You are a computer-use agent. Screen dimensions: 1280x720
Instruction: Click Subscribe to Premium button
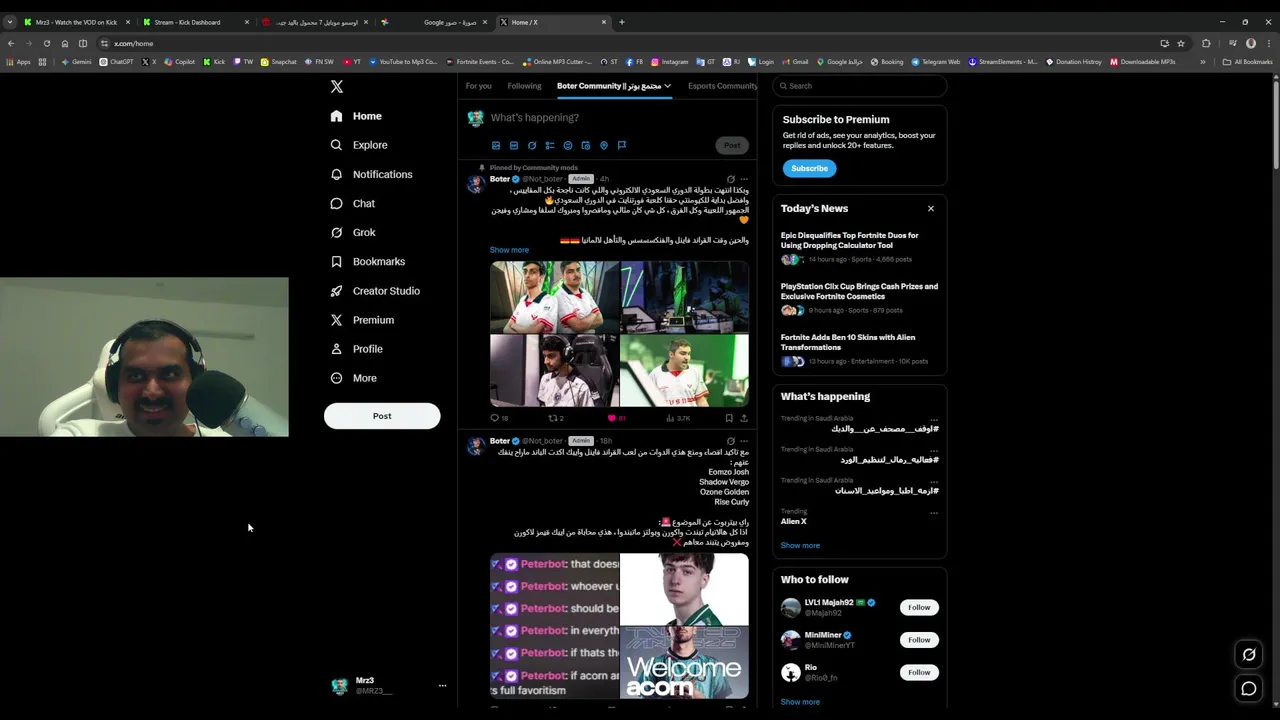(809, 169)
